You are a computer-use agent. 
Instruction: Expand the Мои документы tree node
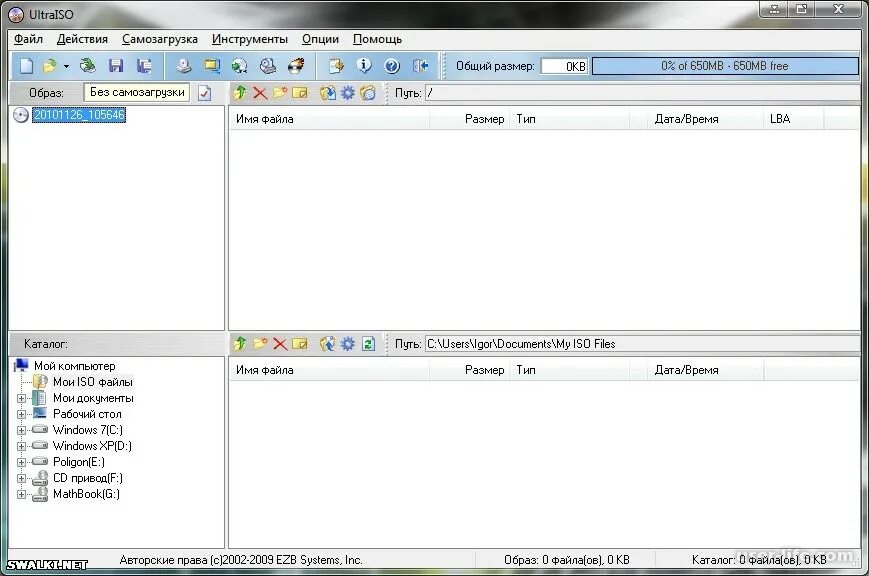22,399
